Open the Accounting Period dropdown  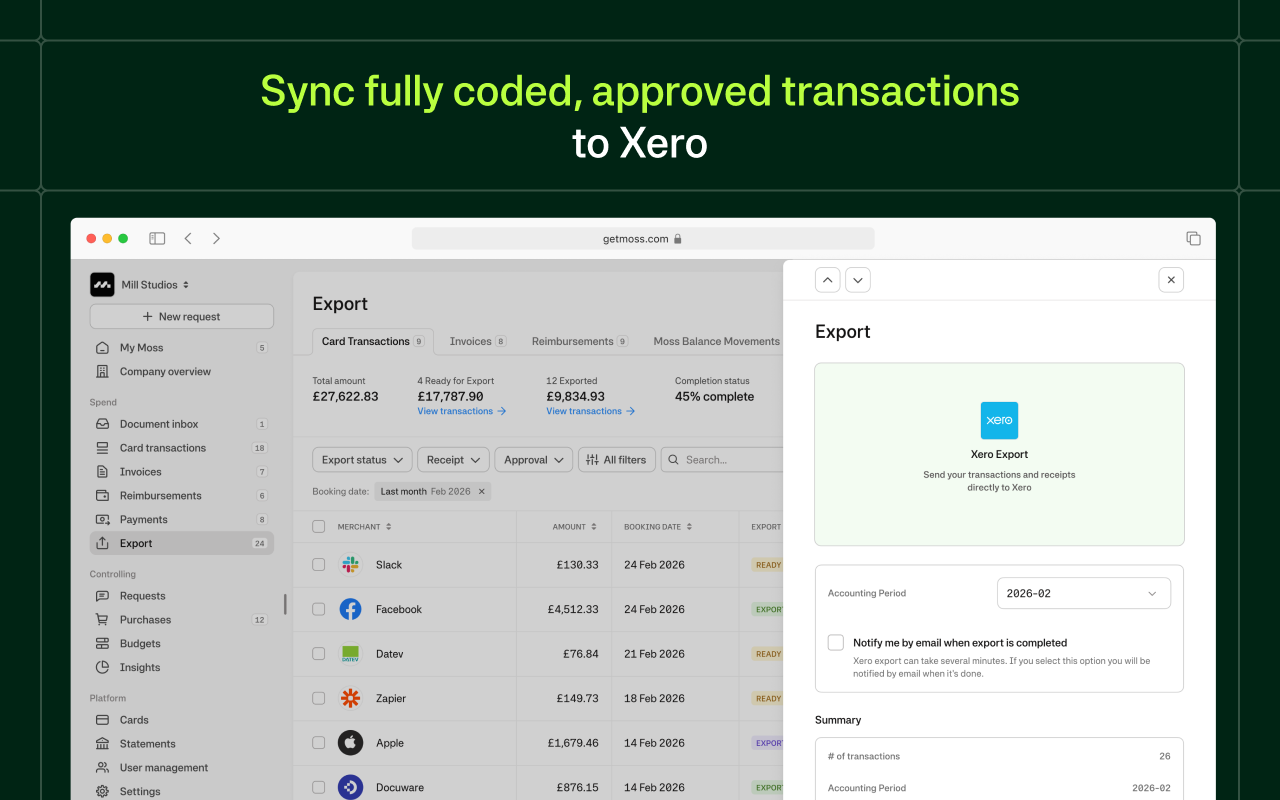[1084, 593]
